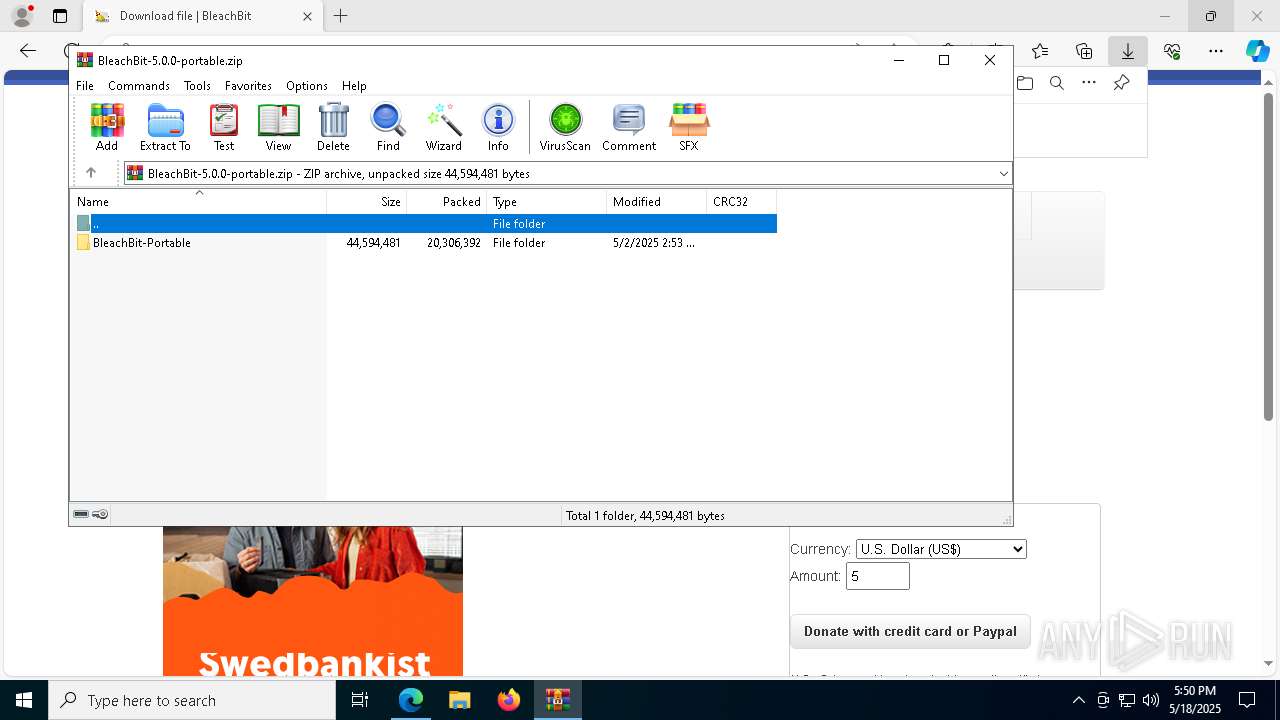Open Task View on taskbar

(361, 700)
